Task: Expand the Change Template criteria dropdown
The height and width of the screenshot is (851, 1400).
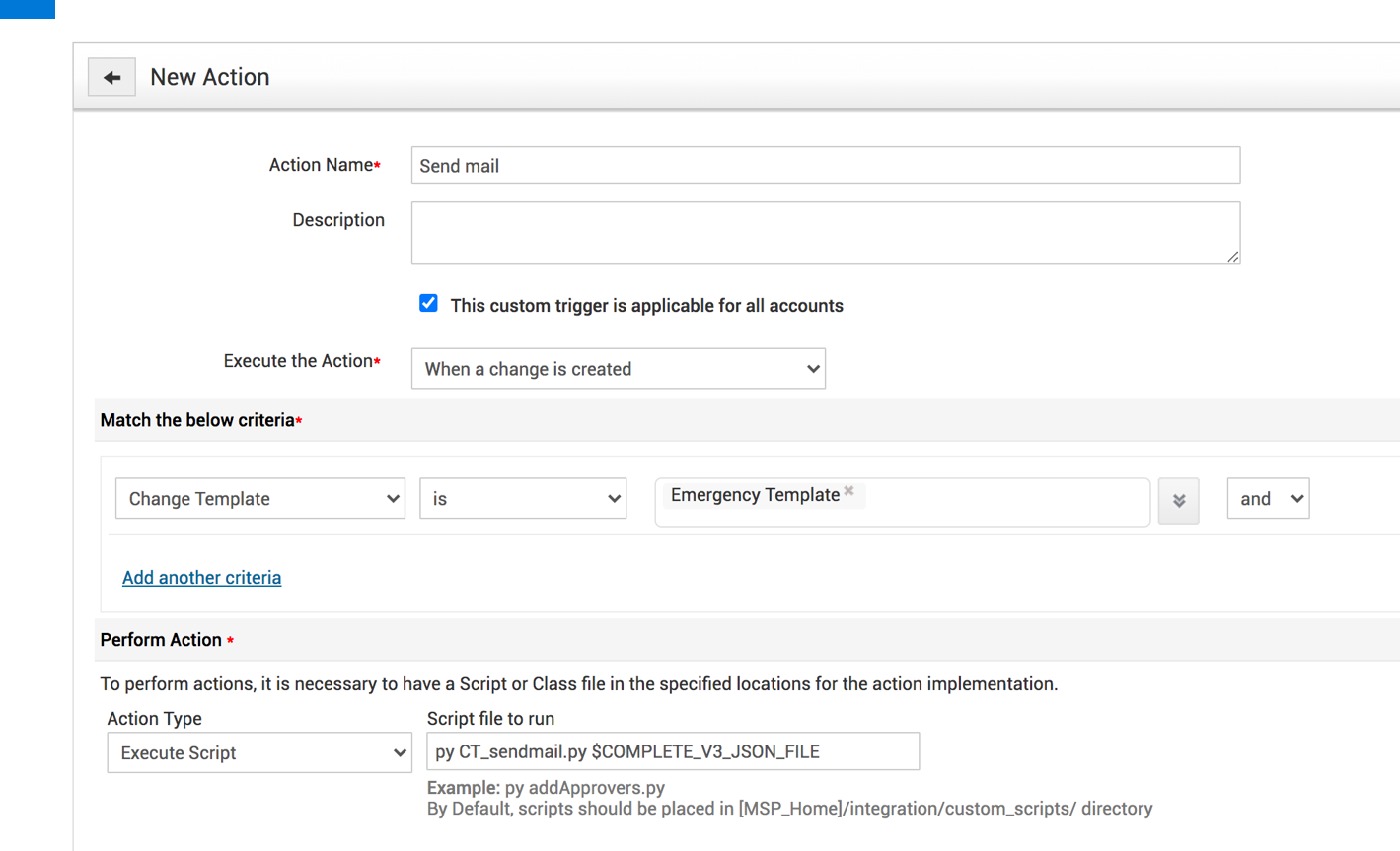Action: [x=260, y=499]
